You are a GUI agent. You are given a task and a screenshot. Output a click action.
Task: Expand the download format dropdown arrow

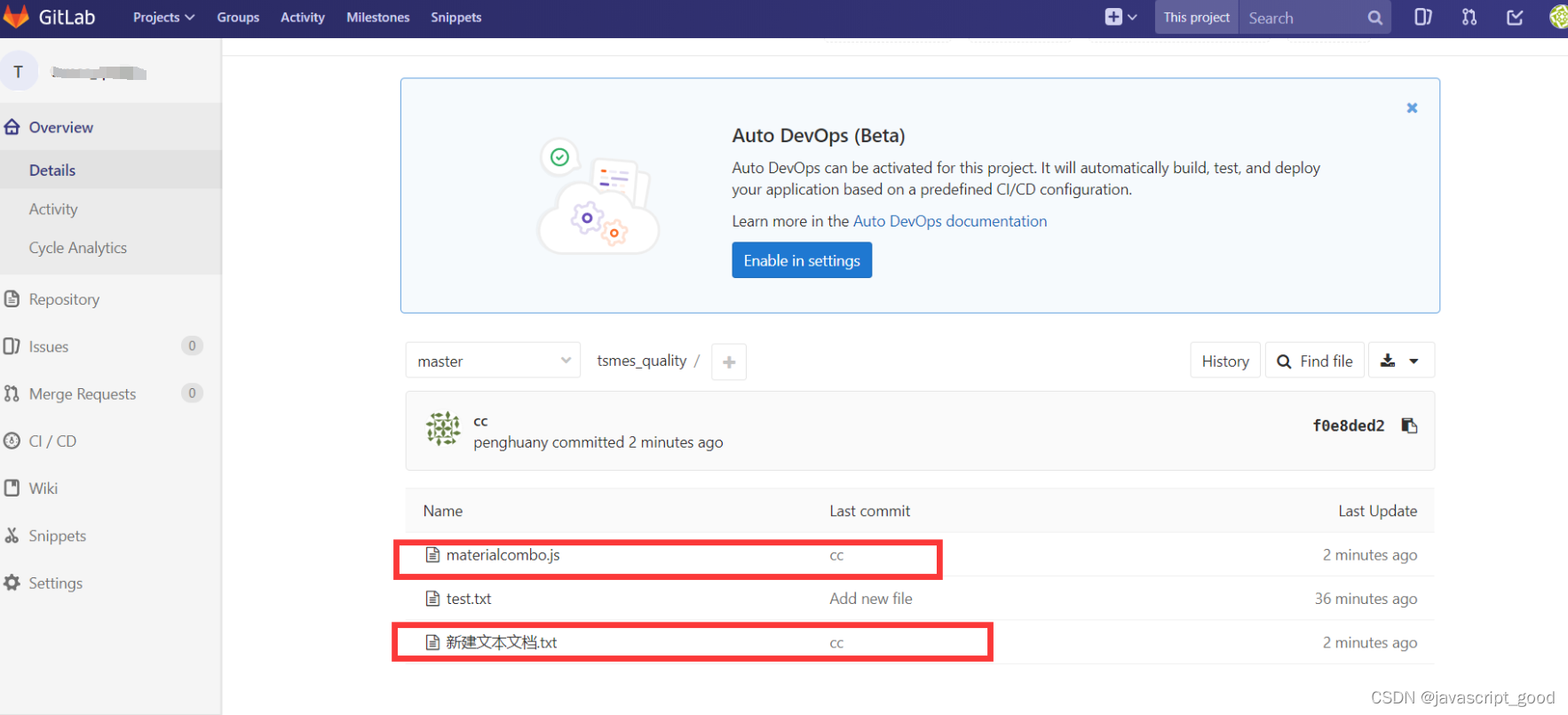[x=1414, y=361]
